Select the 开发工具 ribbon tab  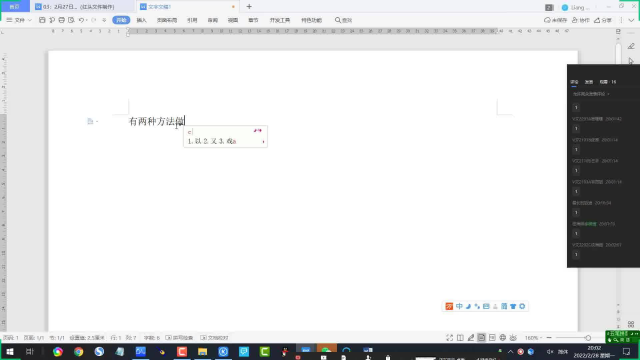(280, 20)
